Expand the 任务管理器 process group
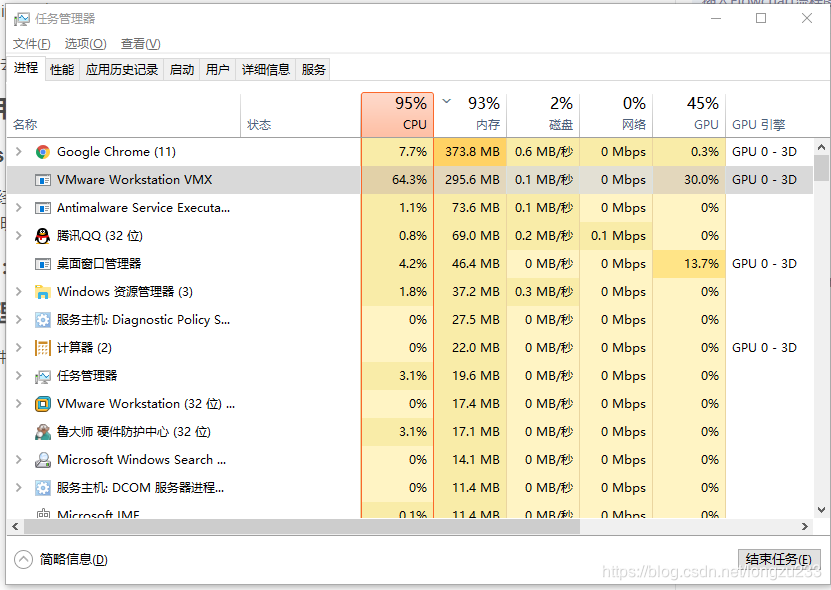 (19, 376)
